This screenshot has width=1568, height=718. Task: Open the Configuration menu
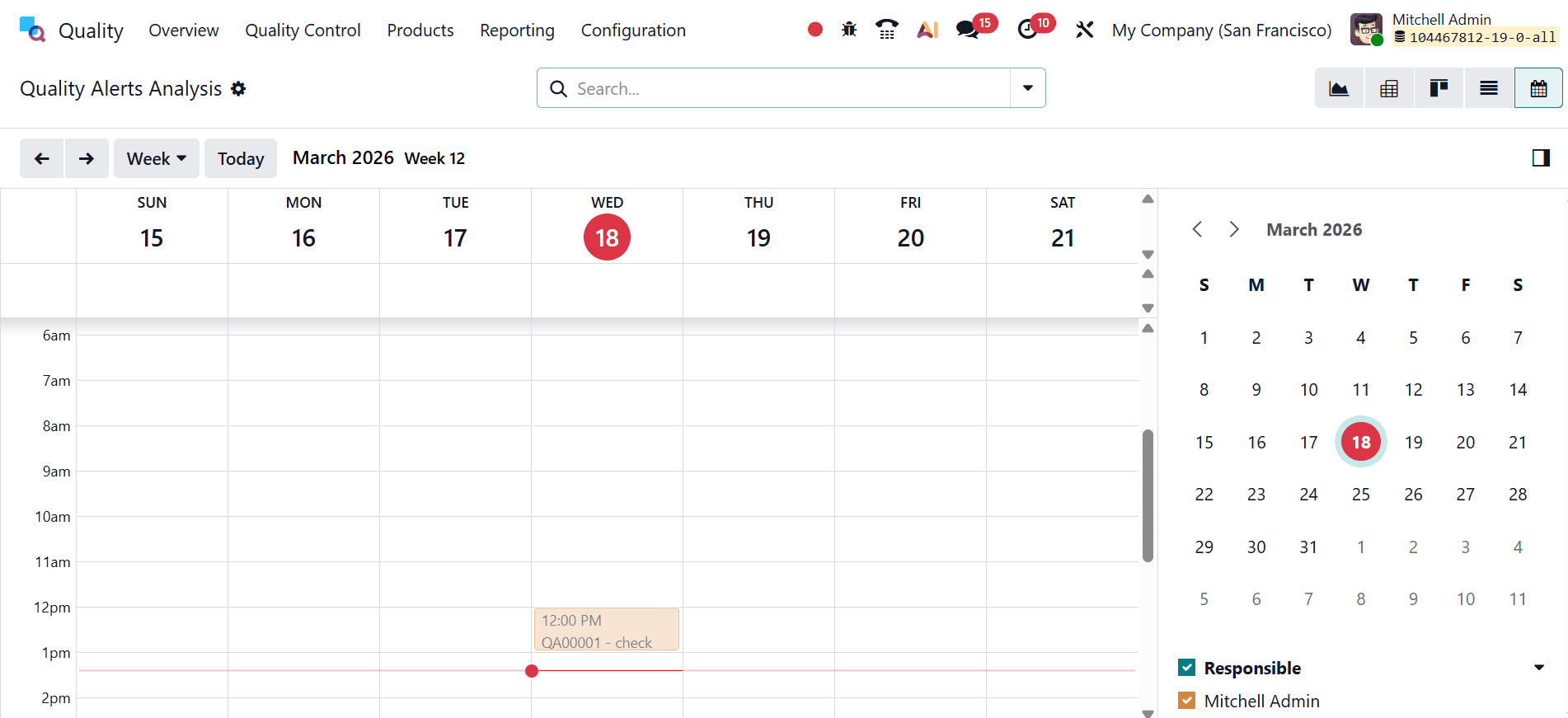(632, 31)
